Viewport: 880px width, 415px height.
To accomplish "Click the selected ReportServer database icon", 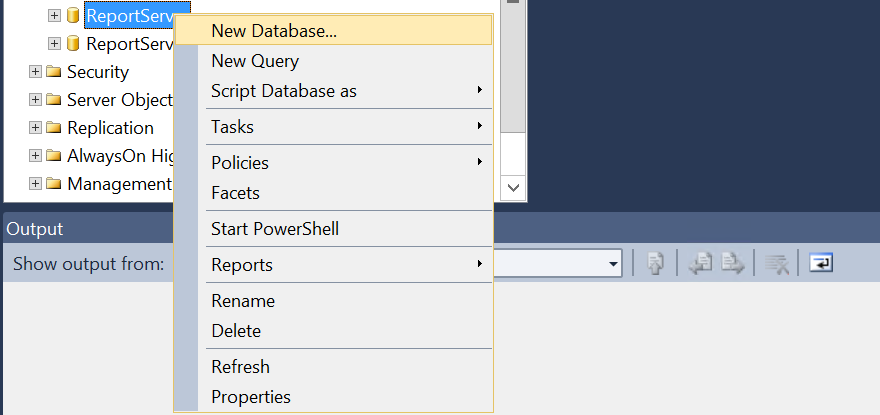I will point(73,16).
